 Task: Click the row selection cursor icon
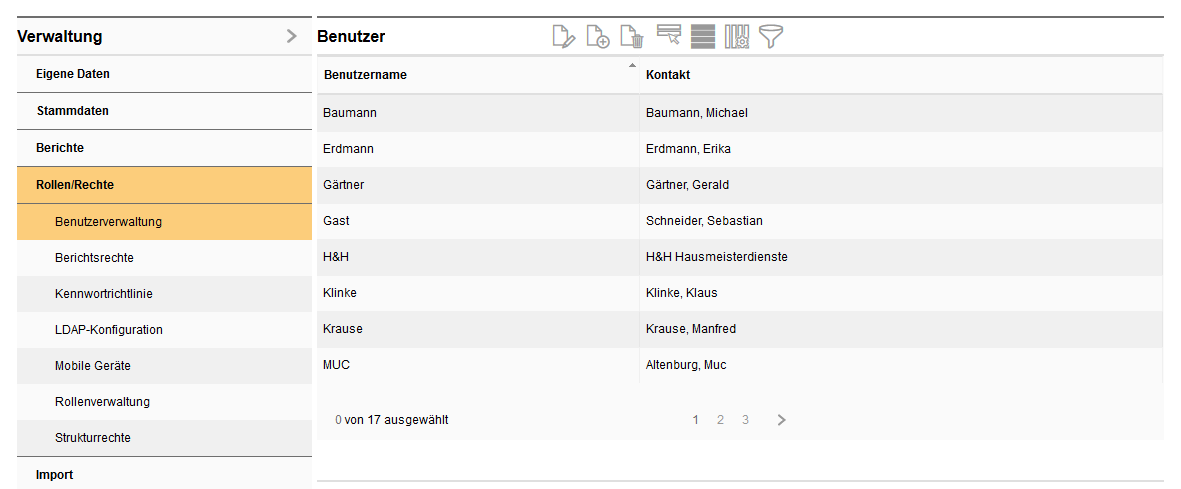tap(669, 36)
